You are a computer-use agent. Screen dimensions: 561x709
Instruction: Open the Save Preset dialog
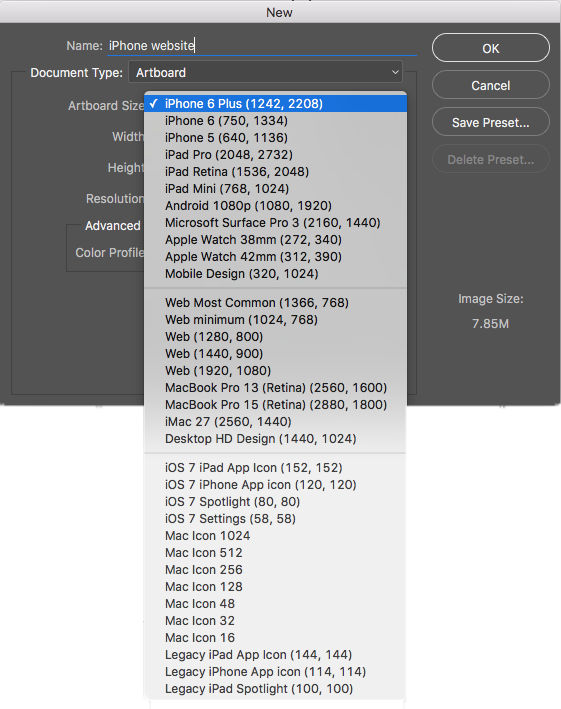[x=490, y=123]
